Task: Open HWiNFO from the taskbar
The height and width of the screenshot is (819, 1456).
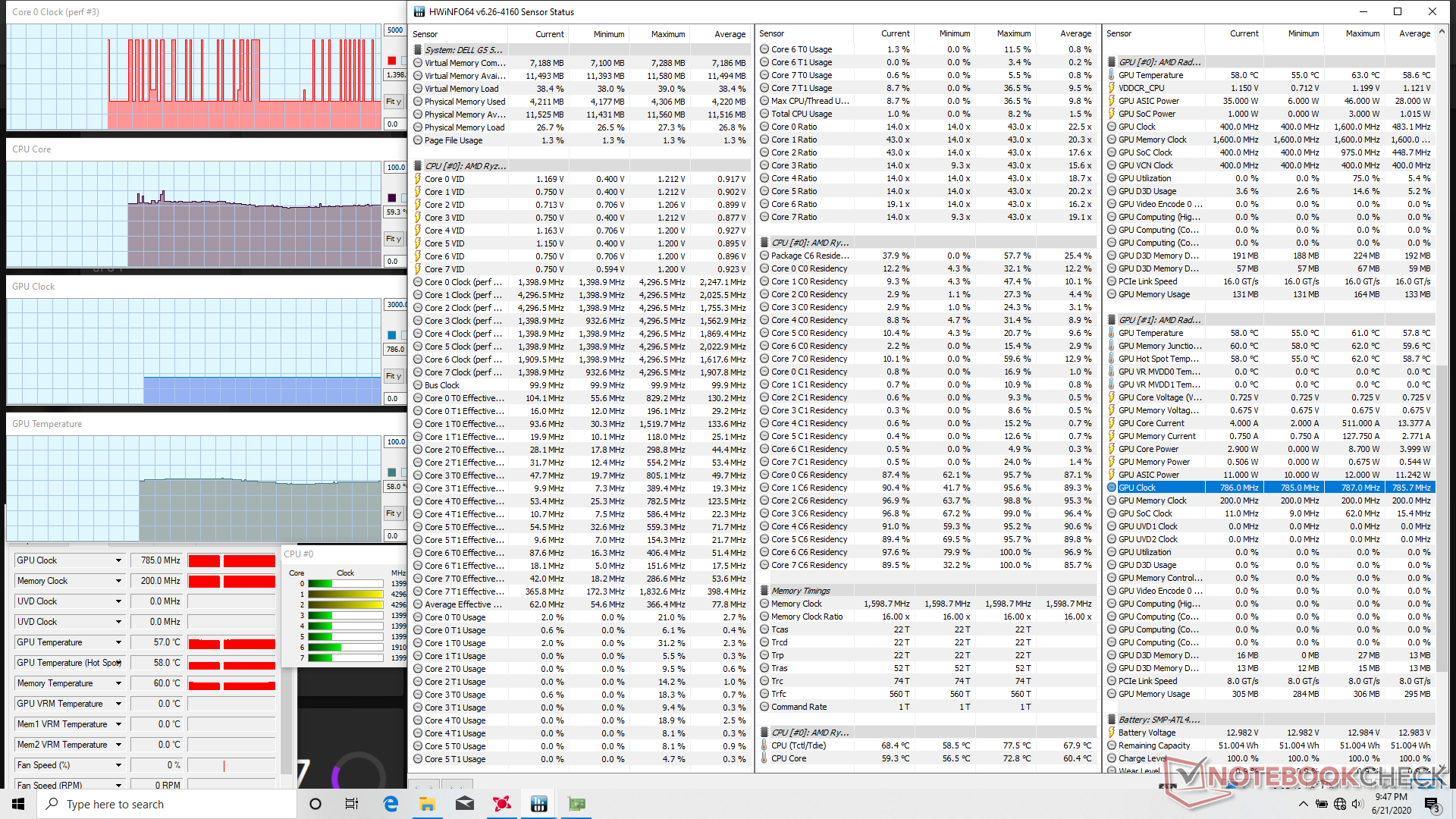Action: [x=539, y=804]
